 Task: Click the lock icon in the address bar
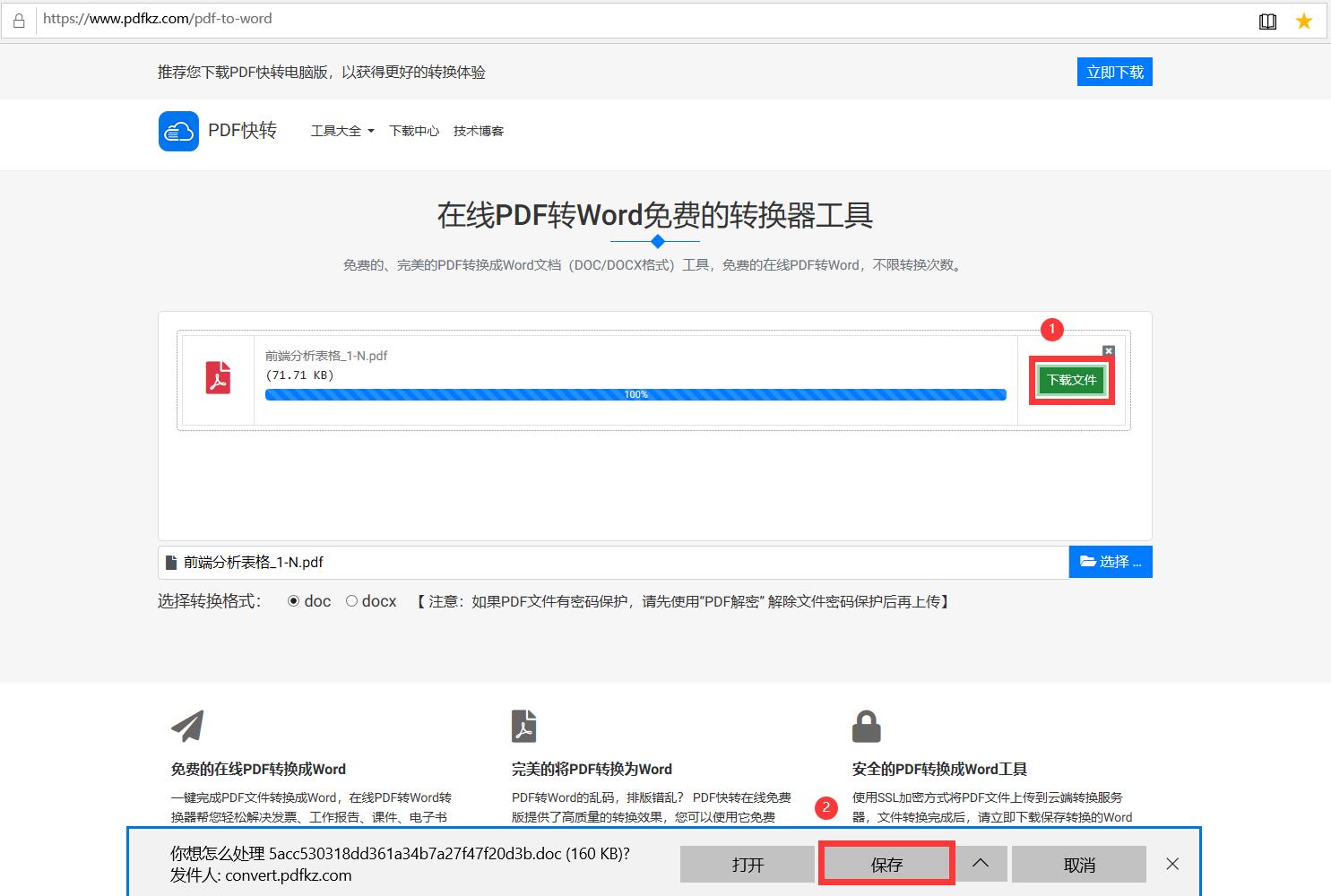19,19
